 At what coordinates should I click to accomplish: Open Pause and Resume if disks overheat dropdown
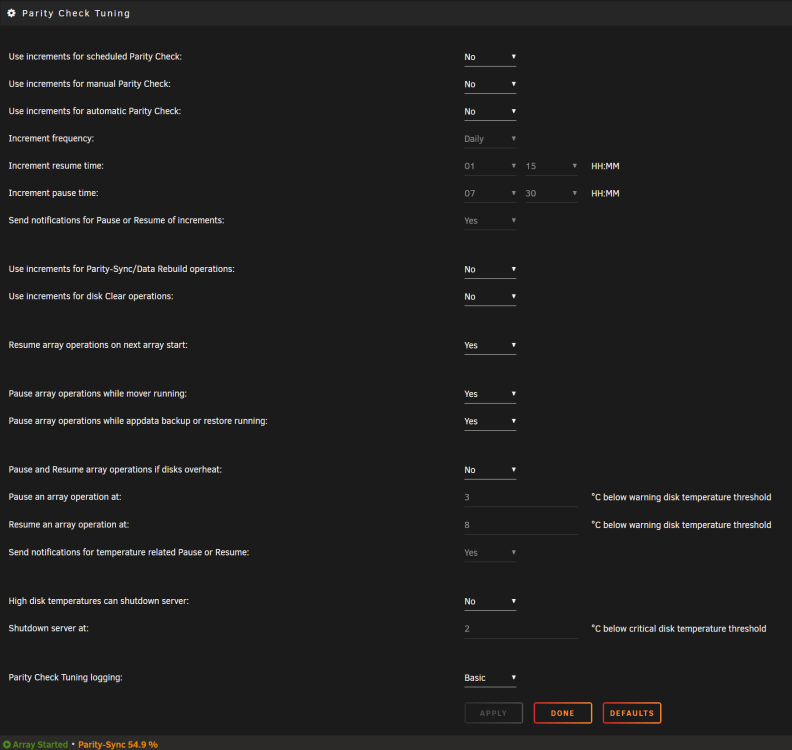(x=490, y=470)
